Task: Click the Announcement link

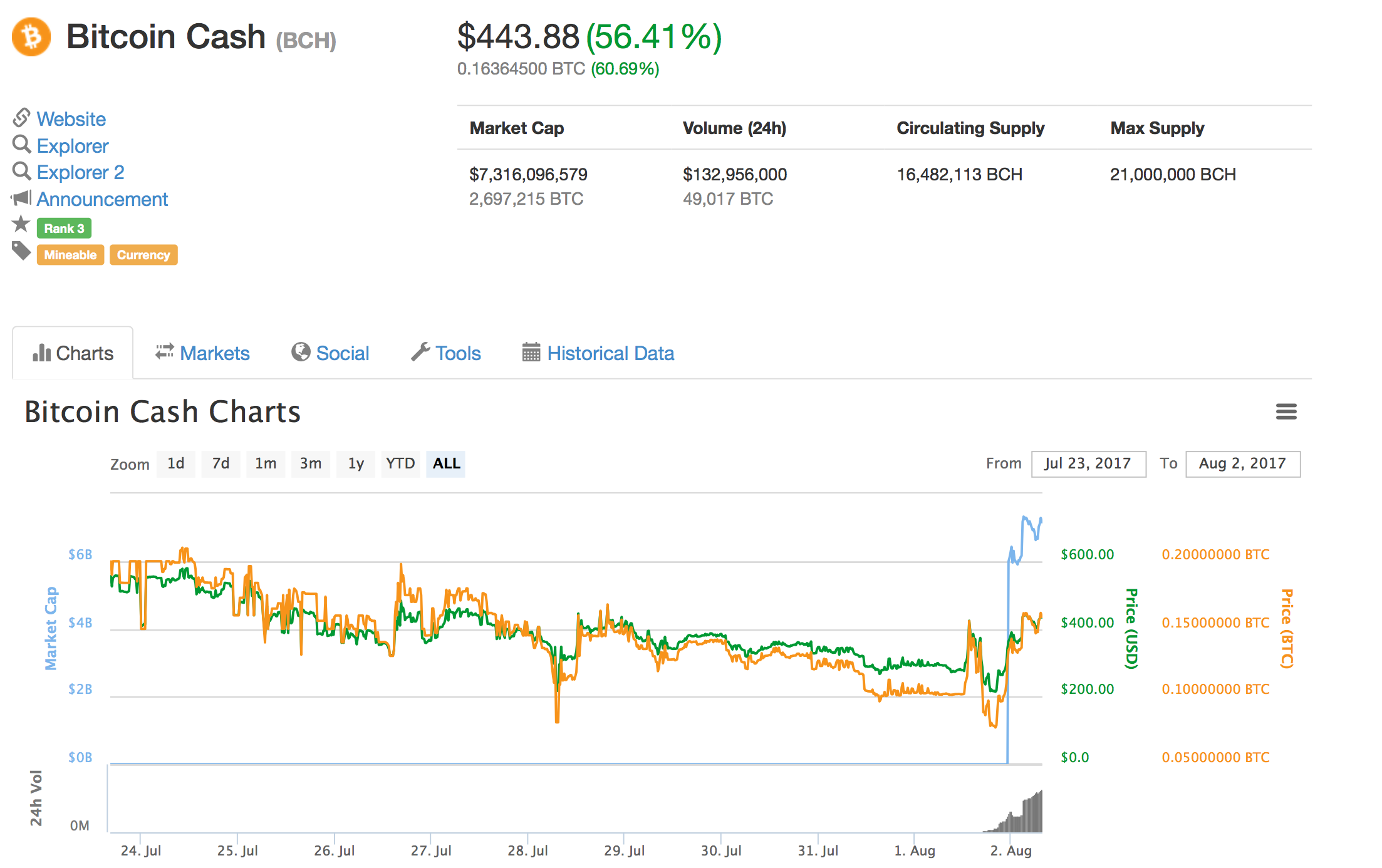Action: [x=102, y=199]
